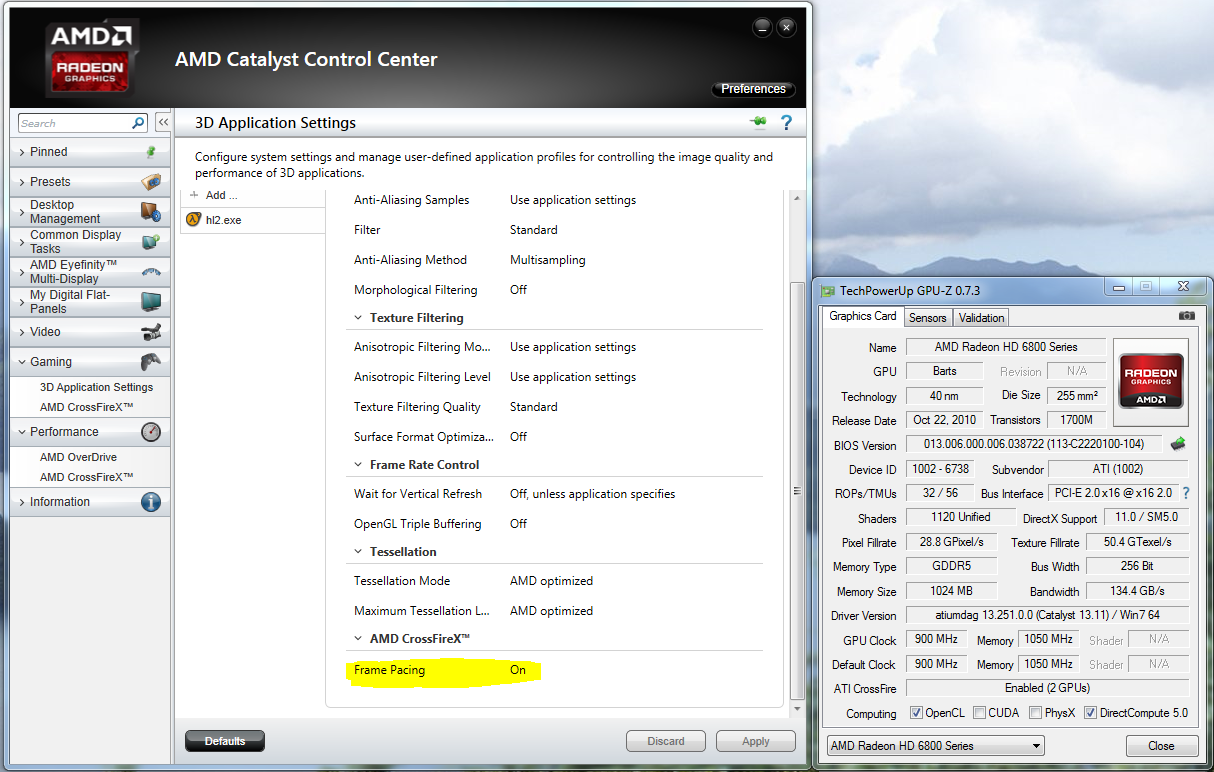Toggle DirectCompute 5.0 checkbox in GPU-Z
Image resolution: width=1214 pixels, height=772 pixels.
coord(1090,713)
